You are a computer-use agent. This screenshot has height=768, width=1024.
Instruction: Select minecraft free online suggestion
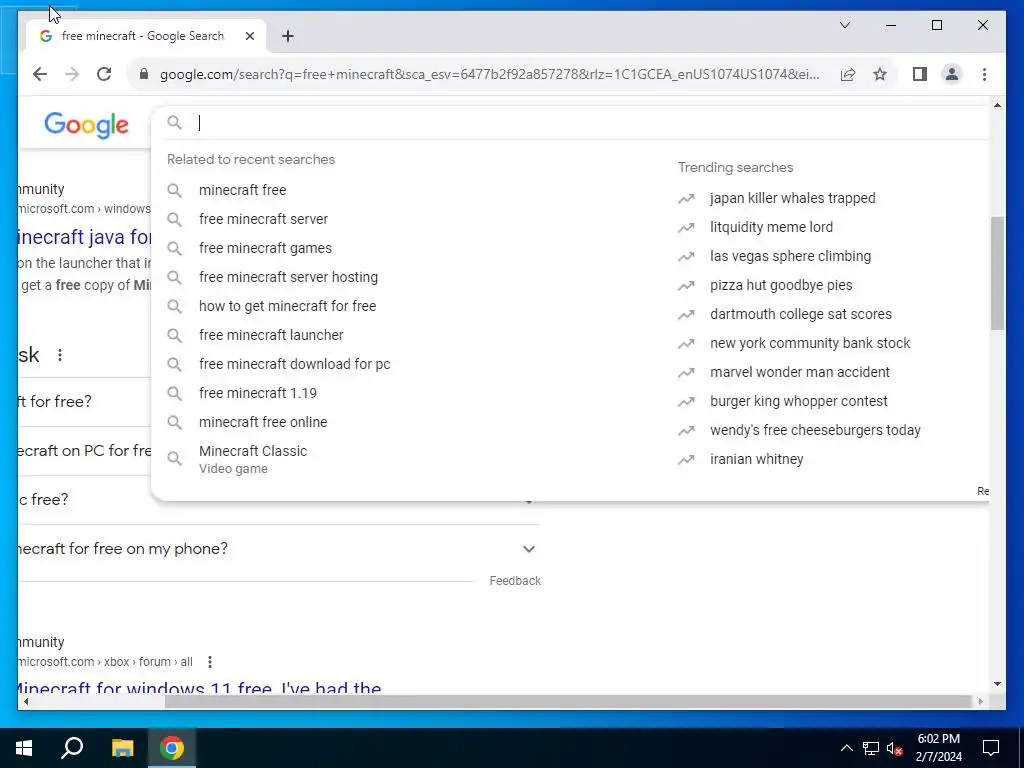263,422
